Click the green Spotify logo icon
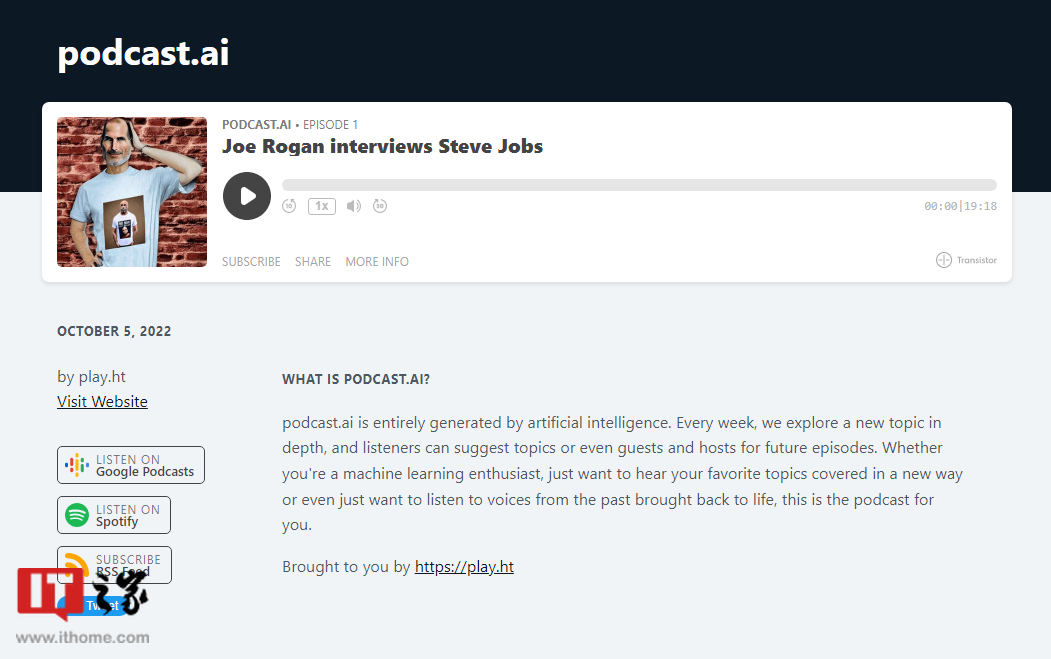1051x659 pixels. (77, 515)
